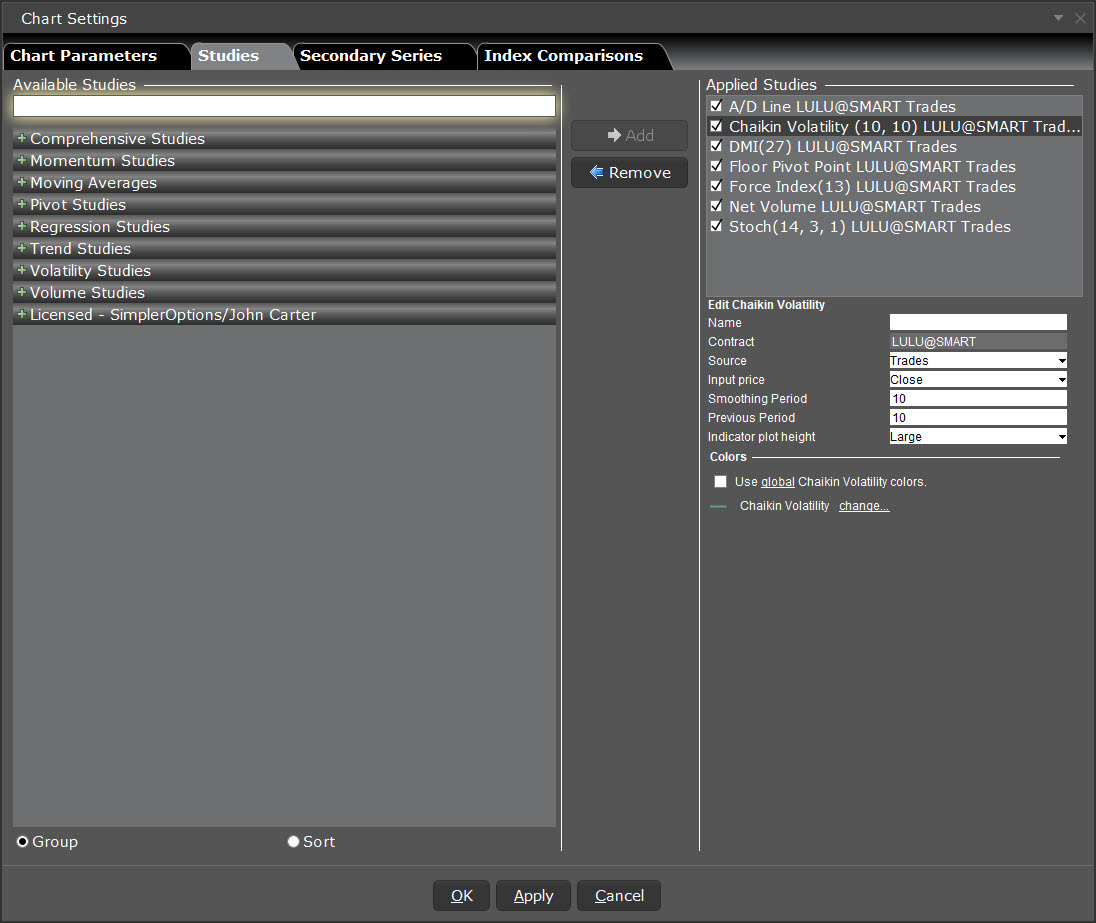Uncheck the A/D Line LULU@SMART study
Viewport: 1096px width, 923px height.
tap(715, 106)
